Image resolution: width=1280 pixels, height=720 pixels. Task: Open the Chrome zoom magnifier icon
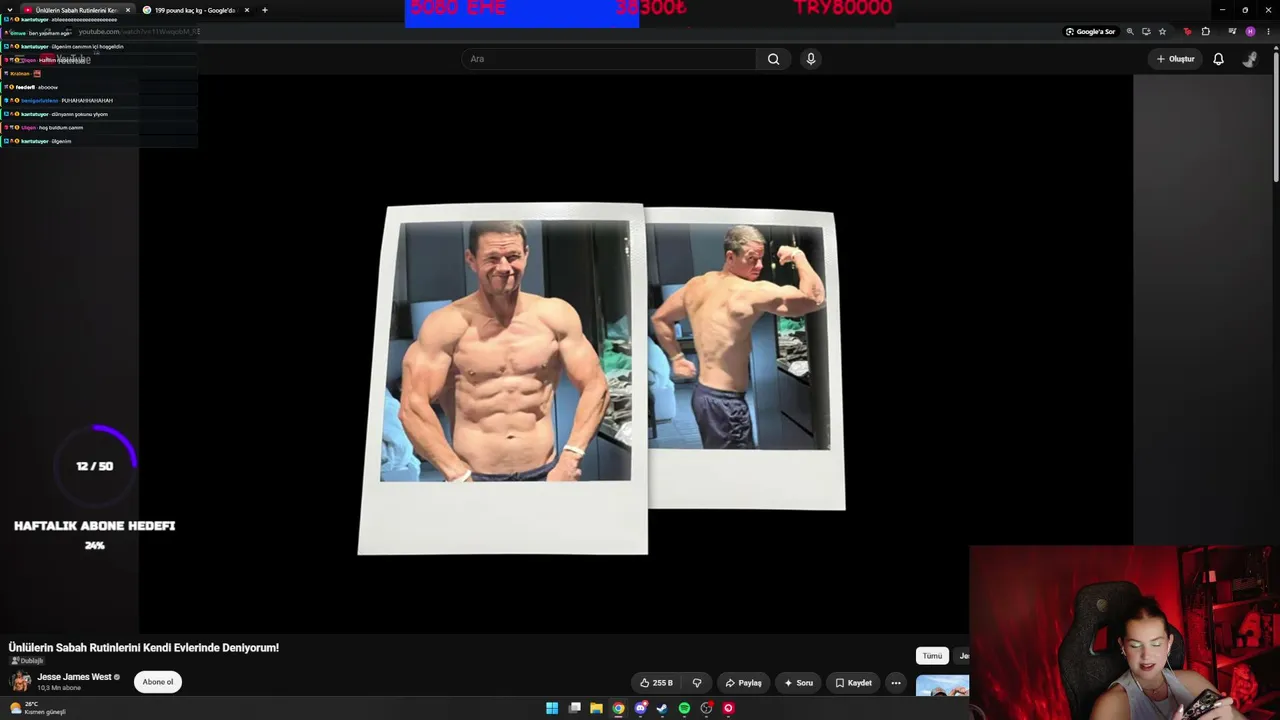tap(1130, 32)
